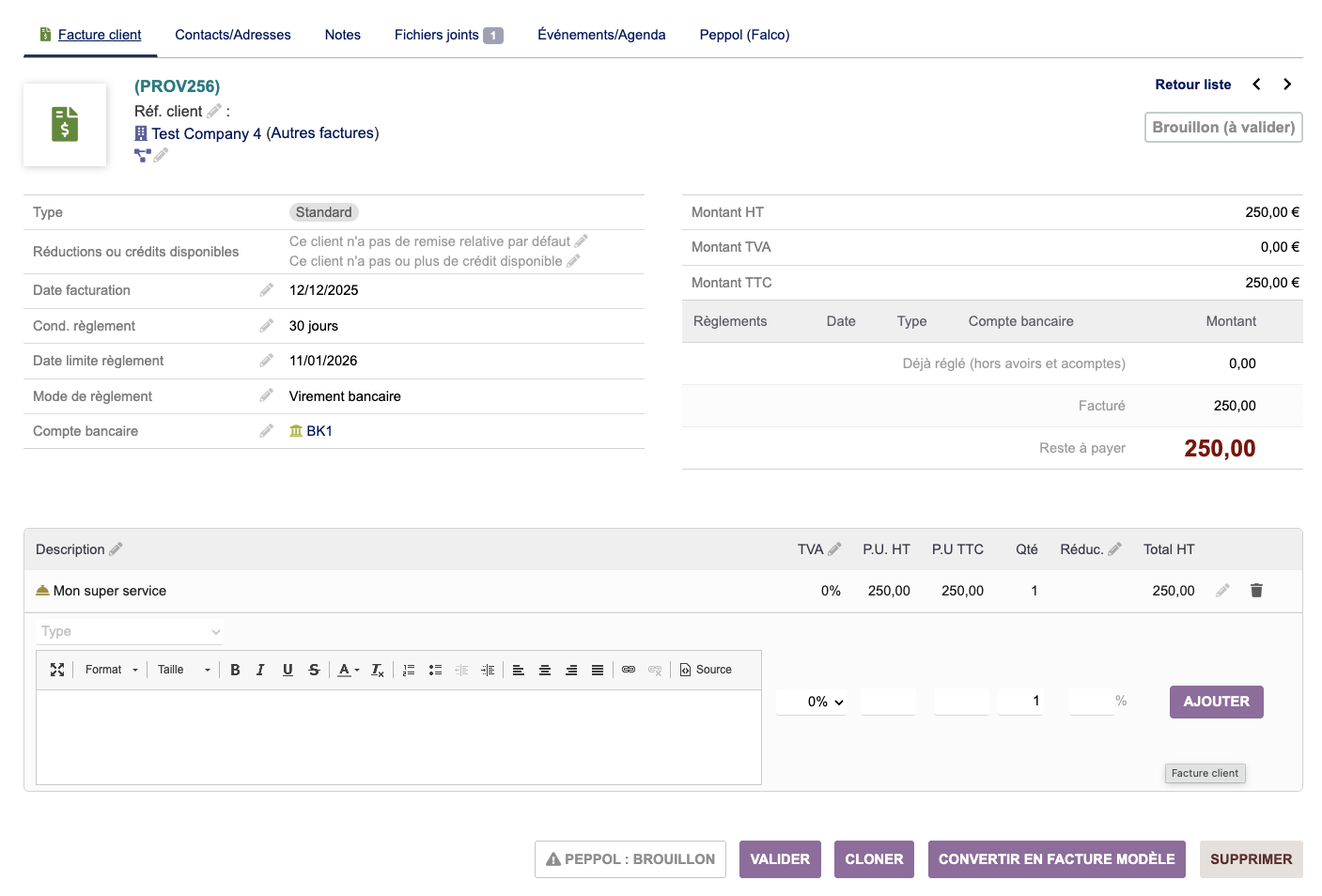Toggle bold formatting in editor
This screenshot has height=896, width=1322.
[235, 670]
